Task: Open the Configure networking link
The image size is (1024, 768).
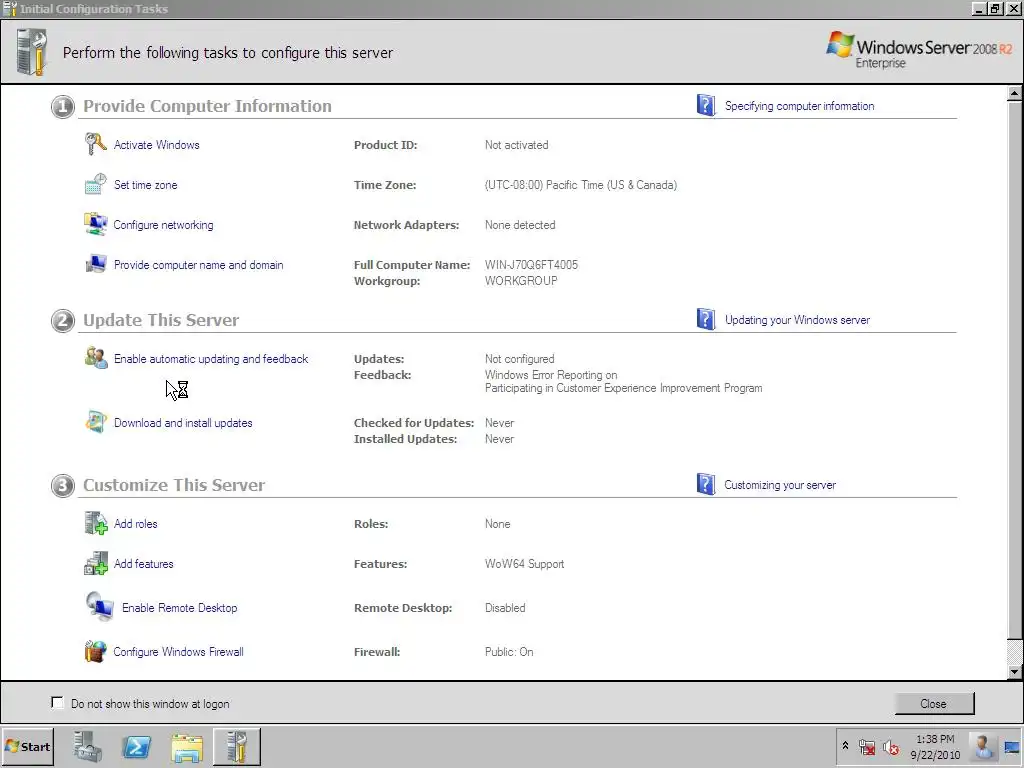Action: tap(163, 225)
